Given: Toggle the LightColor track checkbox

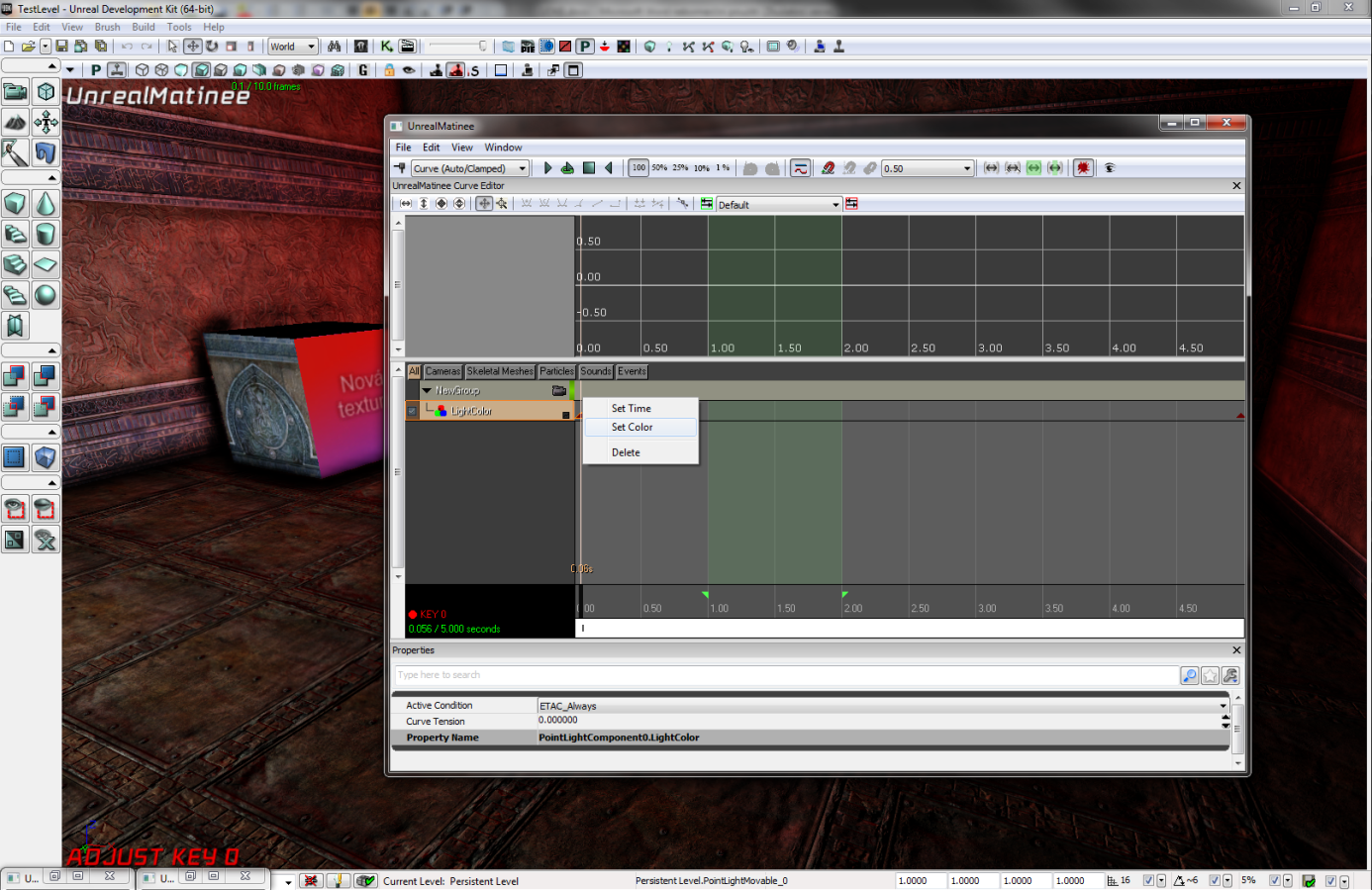Looking at the screenshot, I should [x=413, y=411].
